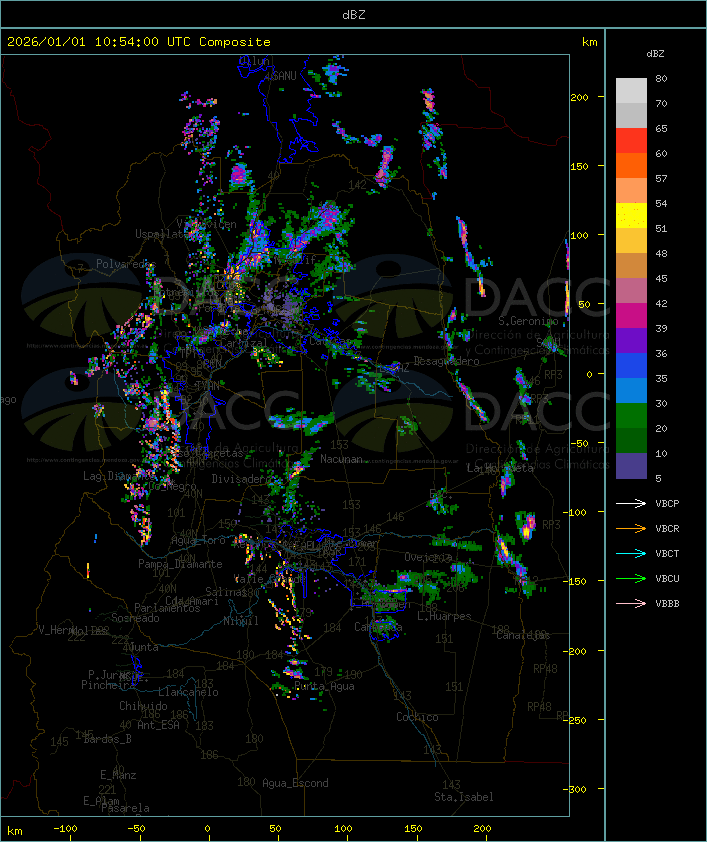707x842 pixels.
Task: Pick the purple 36-39 dBZ swatch
Action: (x=631, y=341)
